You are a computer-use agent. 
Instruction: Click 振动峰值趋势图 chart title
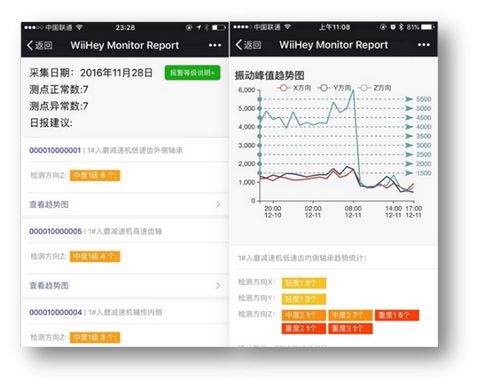click(269, 75)
